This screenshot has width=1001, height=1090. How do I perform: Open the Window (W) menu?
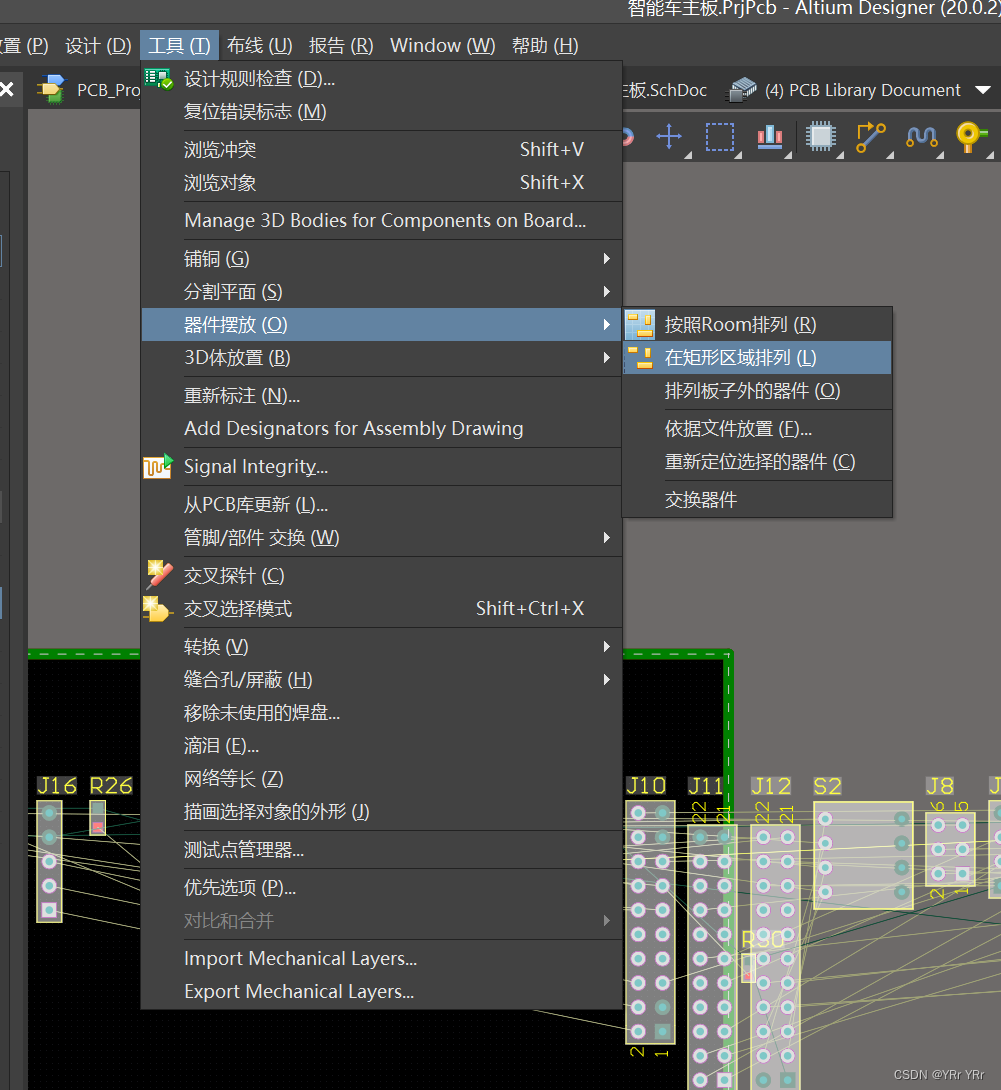(x=443, y=46)
